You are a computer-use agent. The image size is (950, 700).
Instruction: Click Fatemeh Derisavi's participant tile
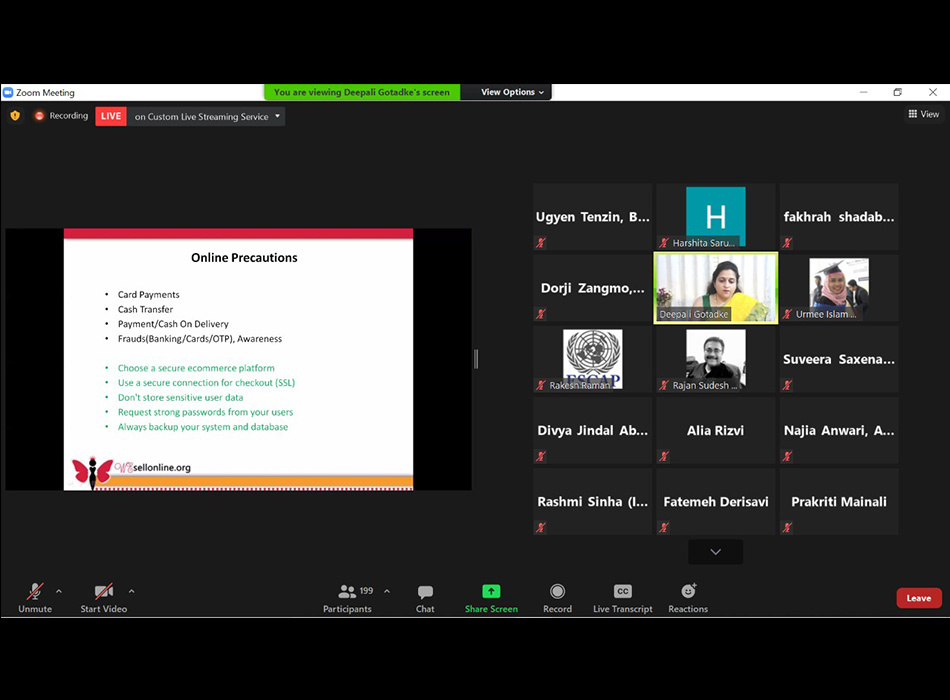tap(716, 502)
